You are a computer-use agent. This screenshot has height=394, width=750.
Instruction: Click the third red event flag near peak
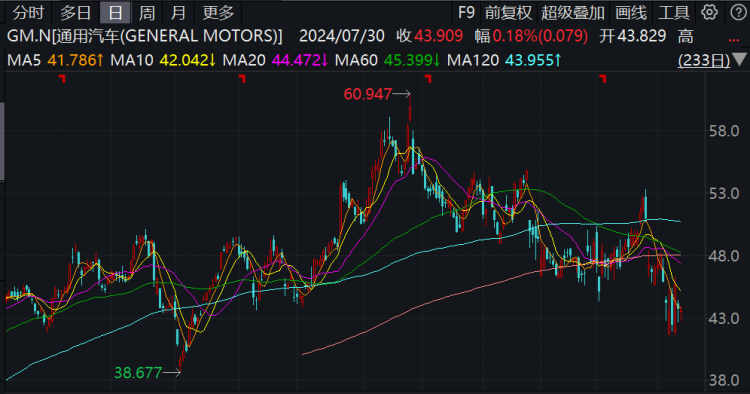coord(429,79)
